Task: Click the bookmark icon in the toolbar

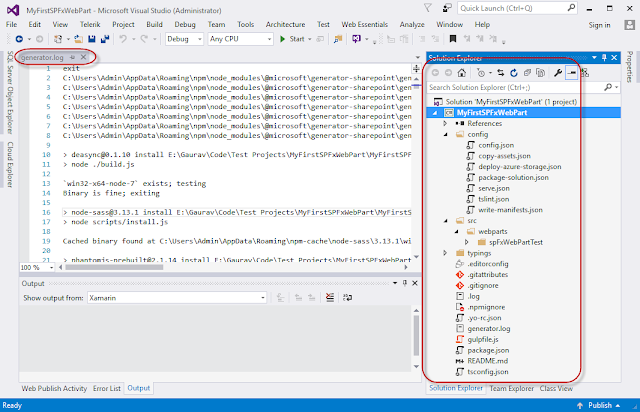Action: tap(453, 39)
